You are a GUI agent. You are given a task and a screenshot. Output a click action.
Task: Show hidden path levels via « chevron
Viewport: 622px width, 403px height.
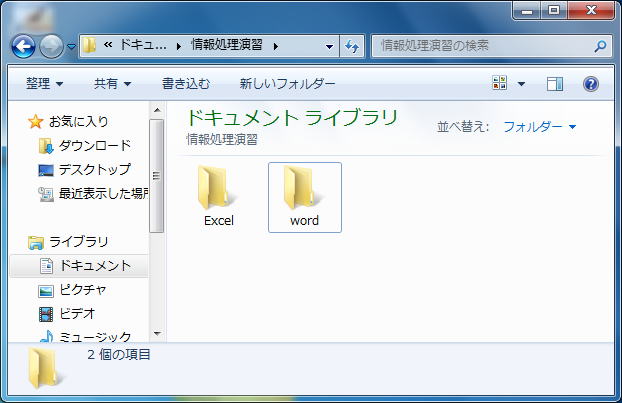tap(108, 45)
